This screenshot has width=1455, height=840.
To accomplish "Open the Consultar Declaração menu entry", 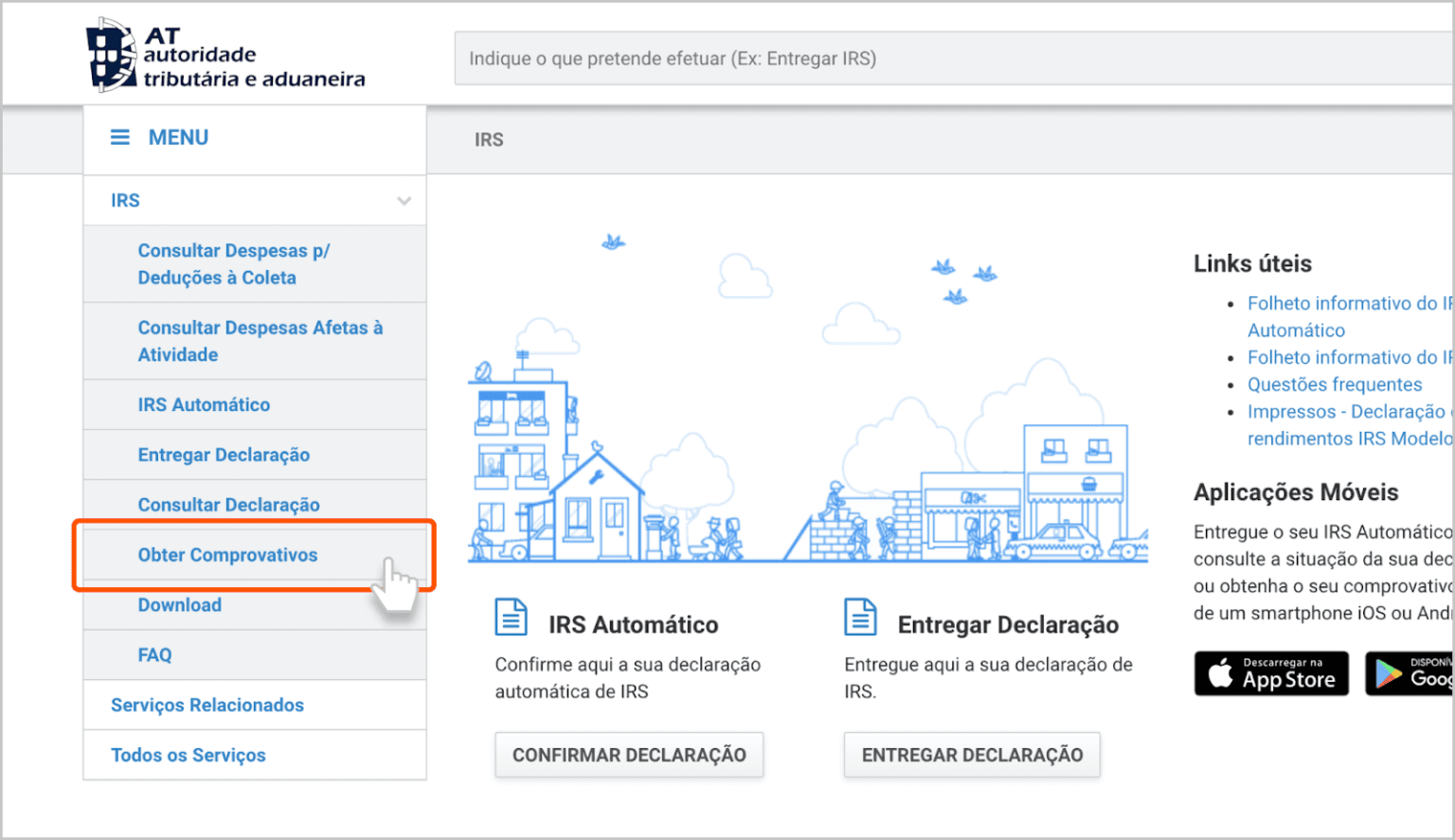I will (x=229, y=505).
